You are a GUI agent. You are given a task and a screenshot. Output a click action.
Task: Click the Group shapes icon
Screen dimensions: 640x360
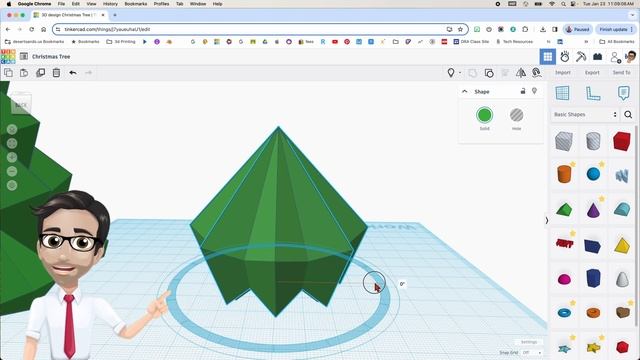tap(473, 73)
